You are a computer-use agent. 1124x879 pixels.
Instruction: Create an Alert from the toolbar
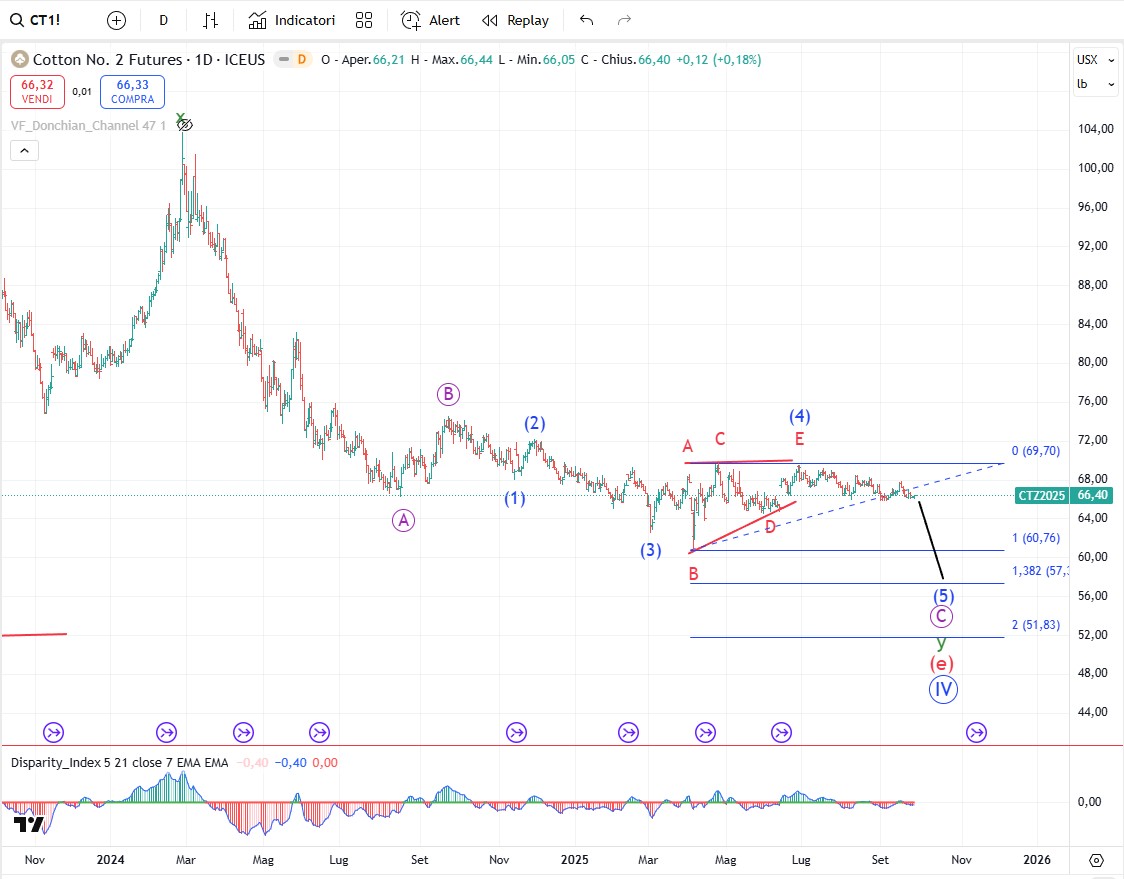tap(431, 20)
